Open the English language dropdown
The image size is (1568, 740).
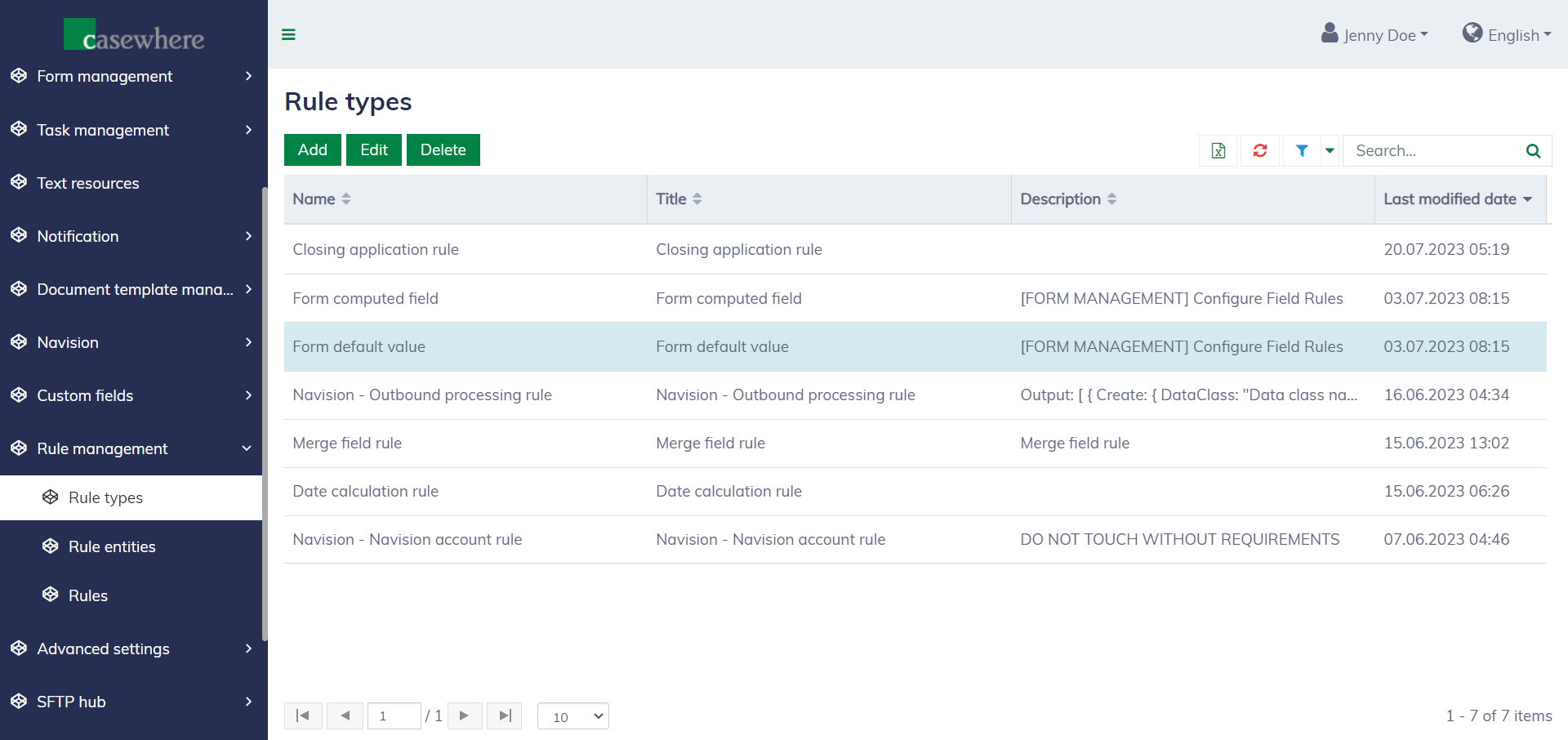[x=1507, y=34]
